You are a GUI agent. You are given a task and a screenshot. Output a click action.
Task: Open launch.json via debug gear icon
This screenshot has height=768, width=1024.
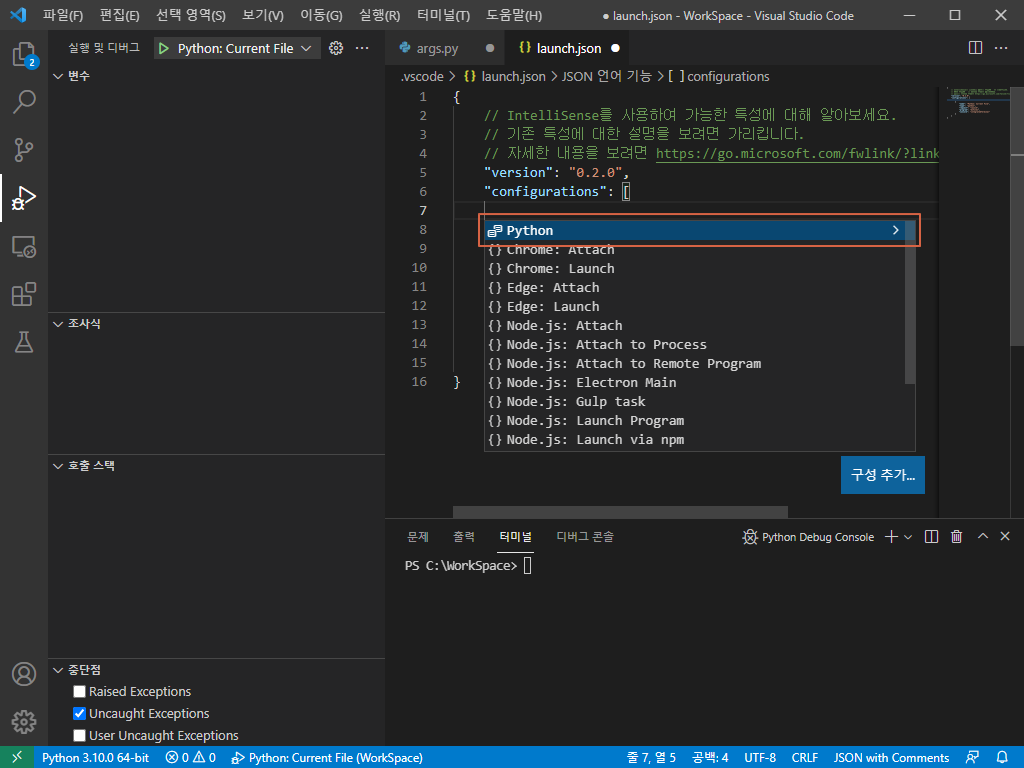pos(336,48)
